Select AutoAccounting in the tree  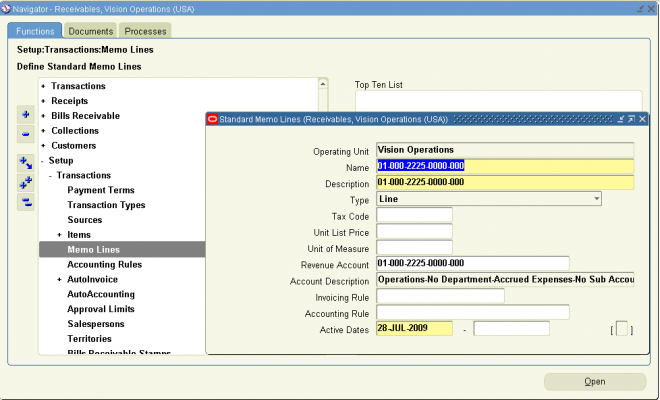click(x=101, y=294)
